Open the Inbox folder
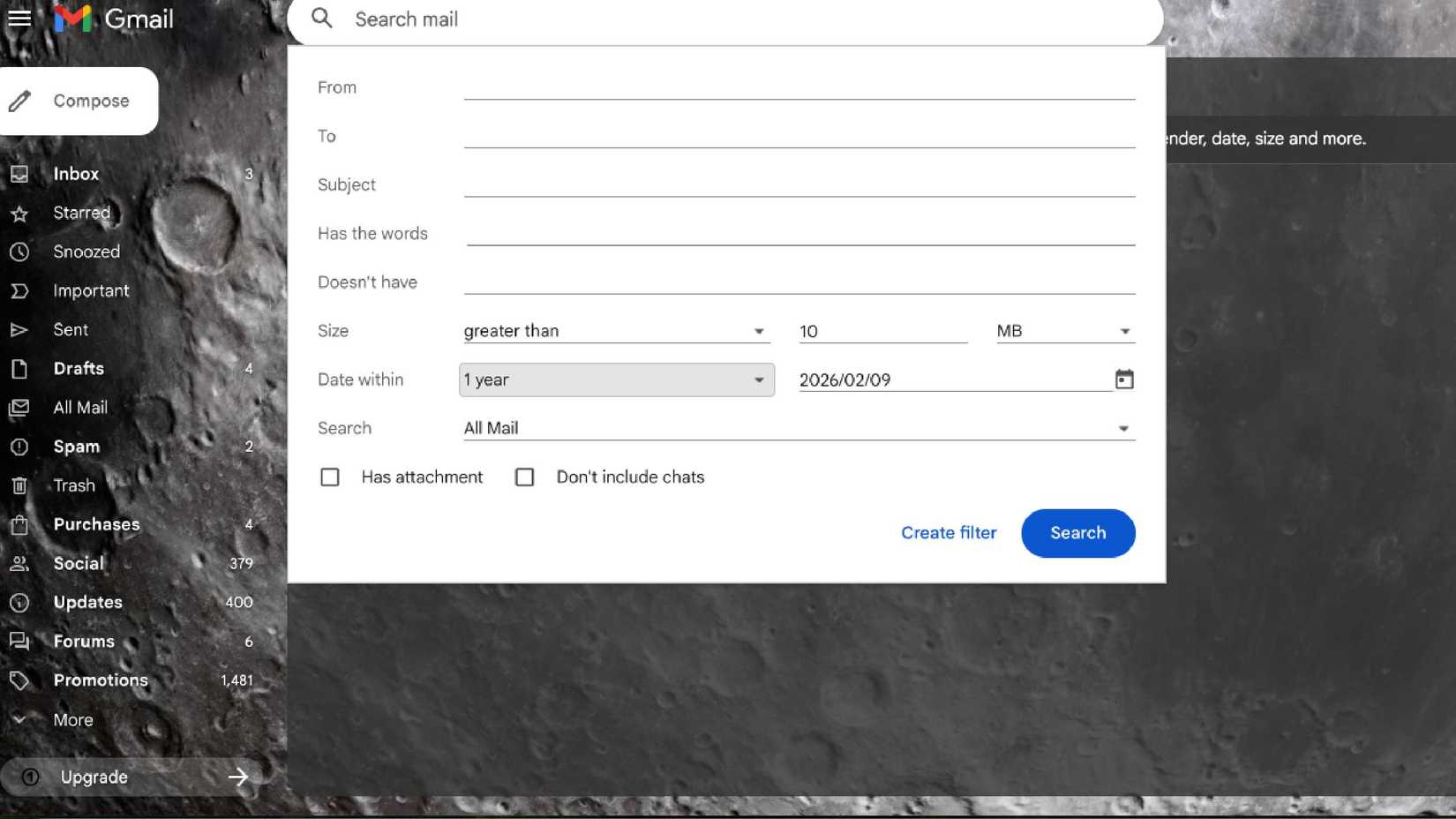Screen dimensions: 1456x819 tap(76, 174)
